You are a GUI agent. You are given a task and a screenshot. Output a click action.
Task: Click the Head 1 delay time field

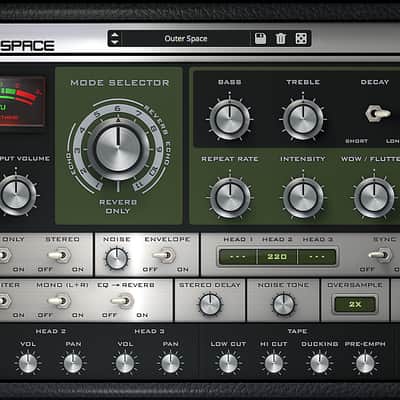tap(238, 257)
